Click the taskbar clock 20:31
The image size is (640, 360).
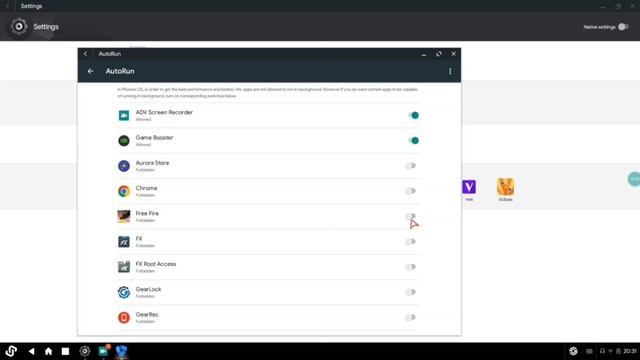point(630,351)
